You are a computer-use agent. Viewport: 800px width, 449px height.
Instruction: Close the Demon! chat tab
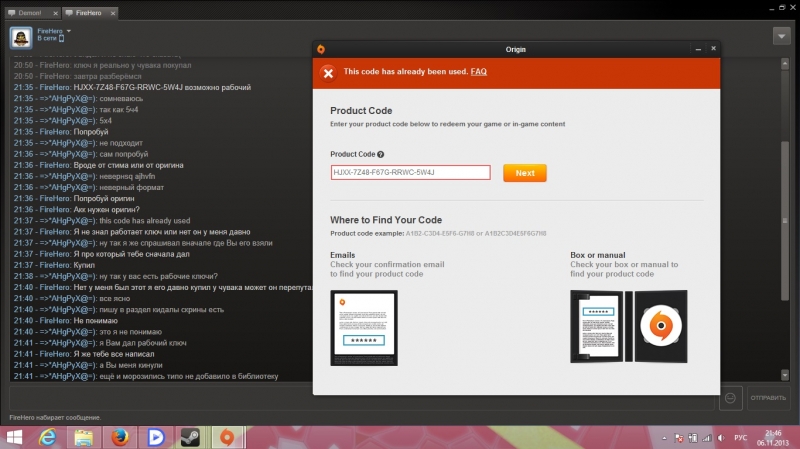tap(56, 13)
